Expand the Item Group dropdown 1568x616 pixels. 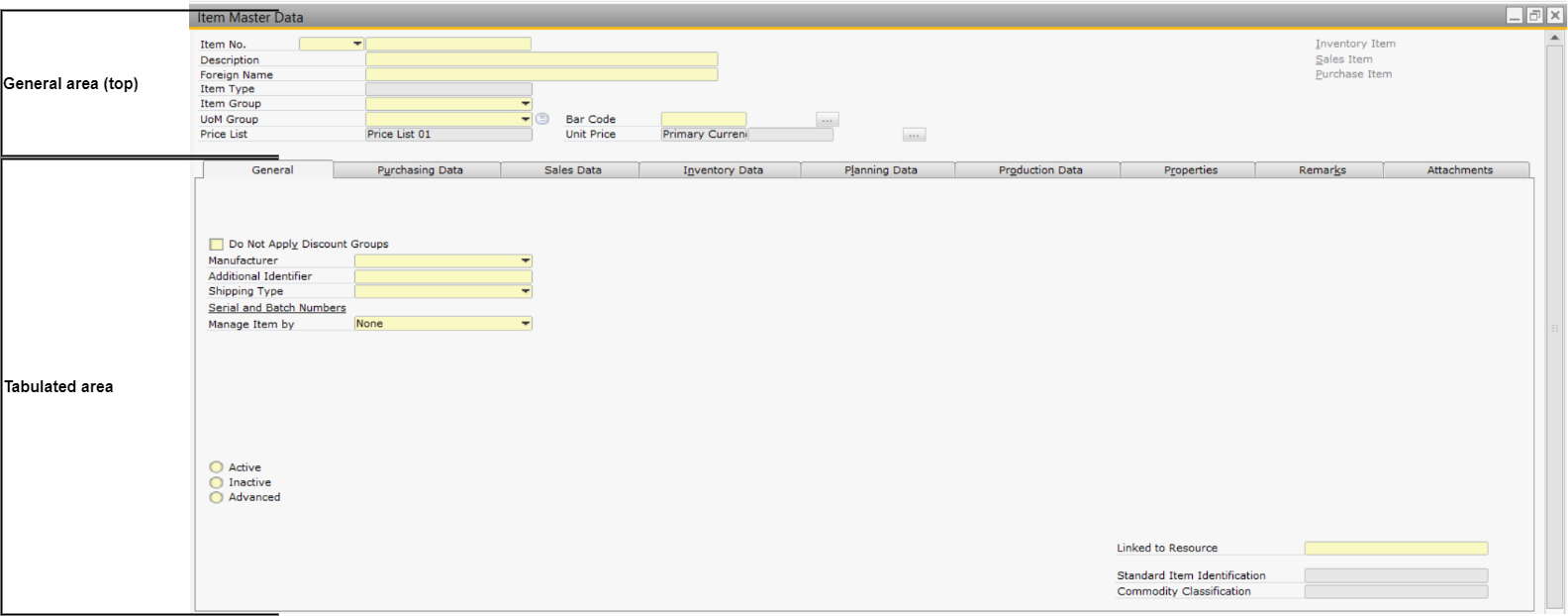pyautogui.click(x=526, y=104)
